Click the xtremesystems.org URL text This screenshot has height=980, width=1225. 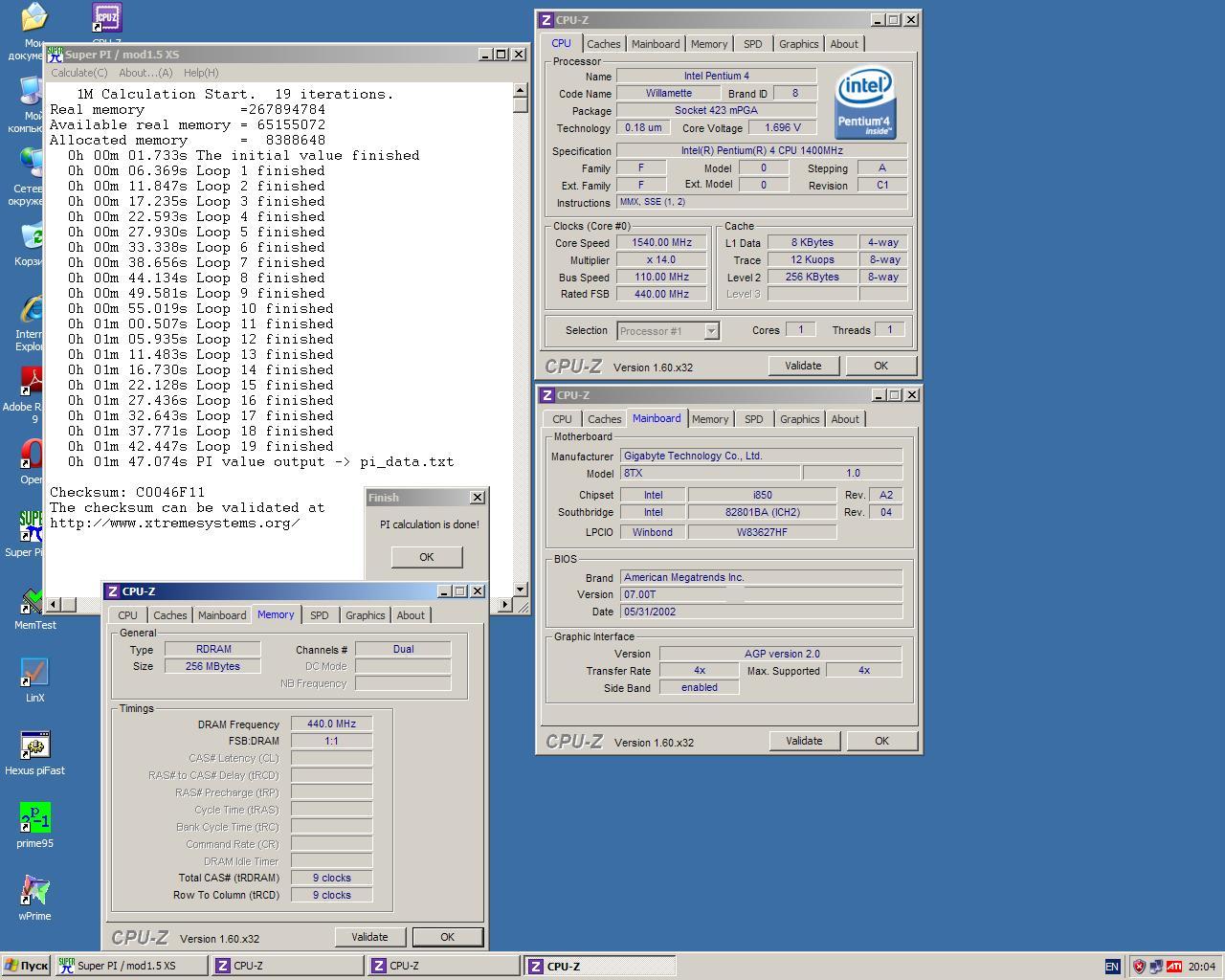pos(174,523)
